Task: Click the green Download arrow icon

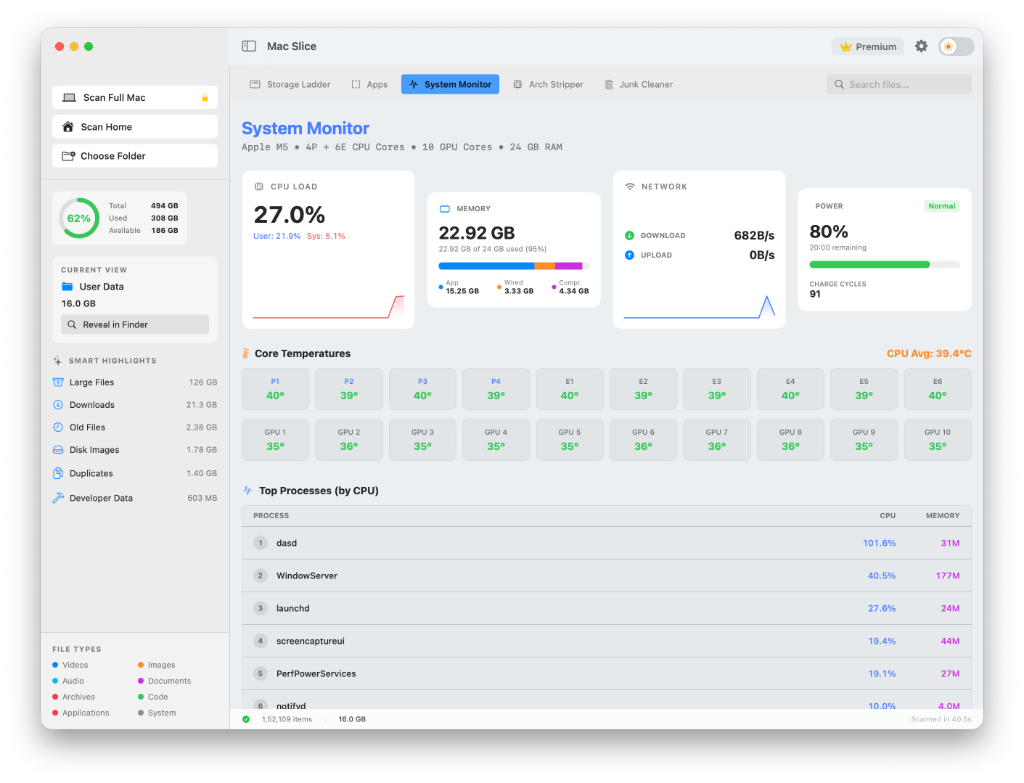Action: (x=630, y=236)
